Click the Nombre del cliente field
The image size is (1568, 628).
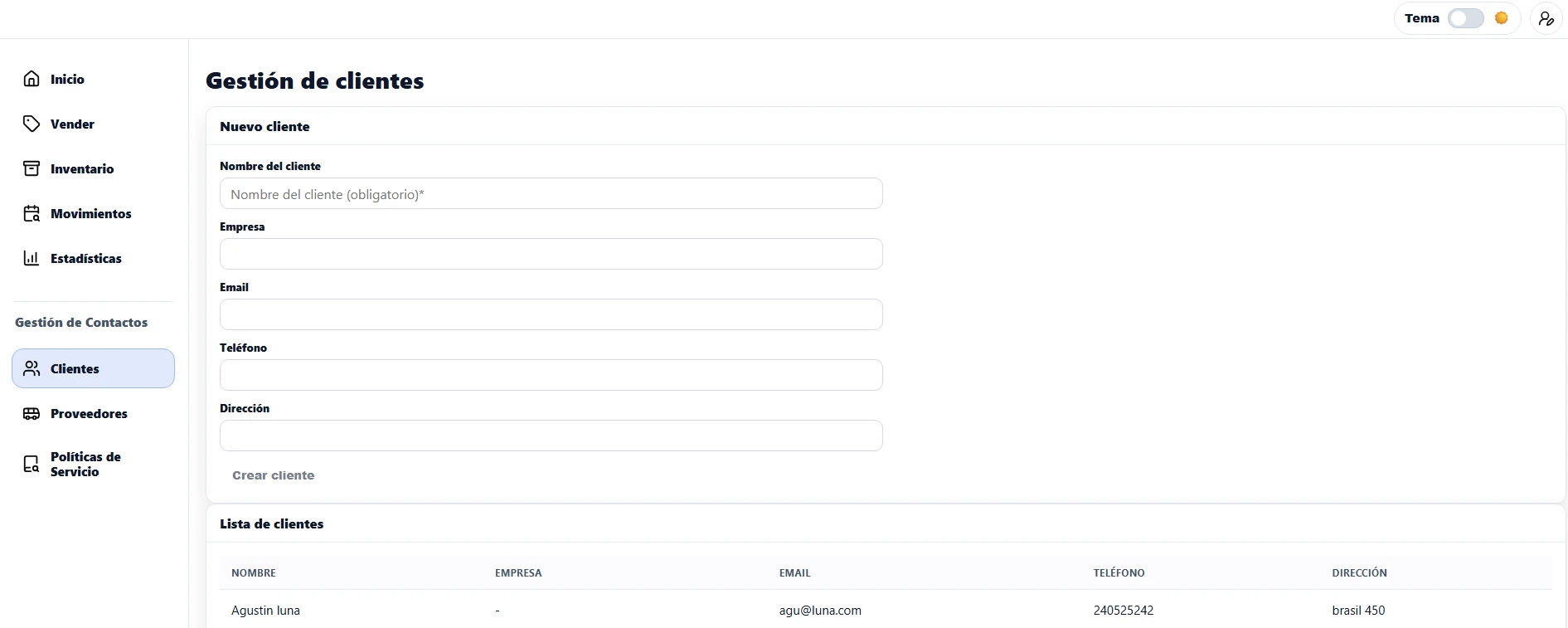(551, 194)
